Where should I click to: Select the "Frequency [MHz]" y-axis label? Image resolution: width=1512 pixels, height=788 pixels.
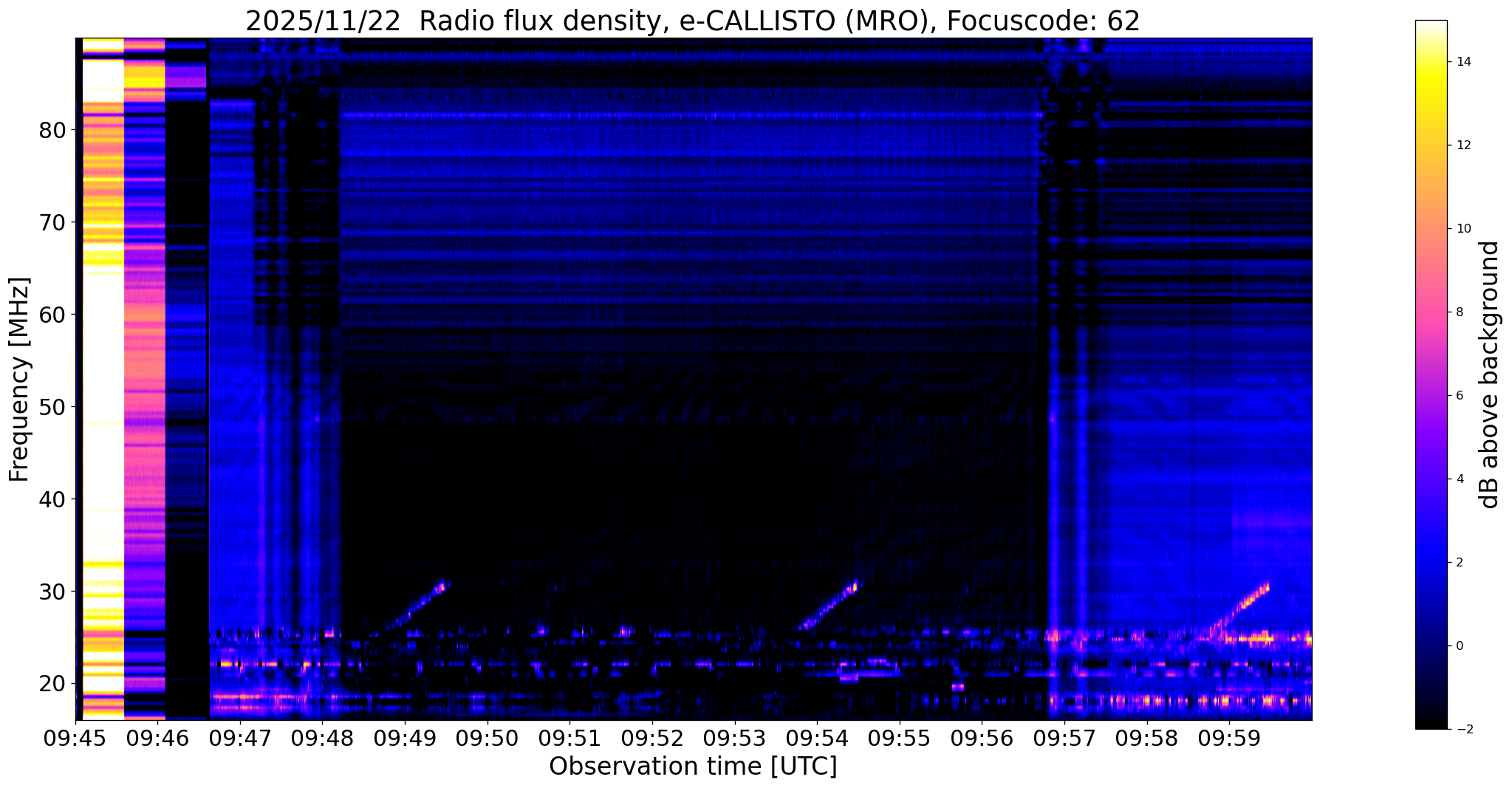click(x=19, y=380)
